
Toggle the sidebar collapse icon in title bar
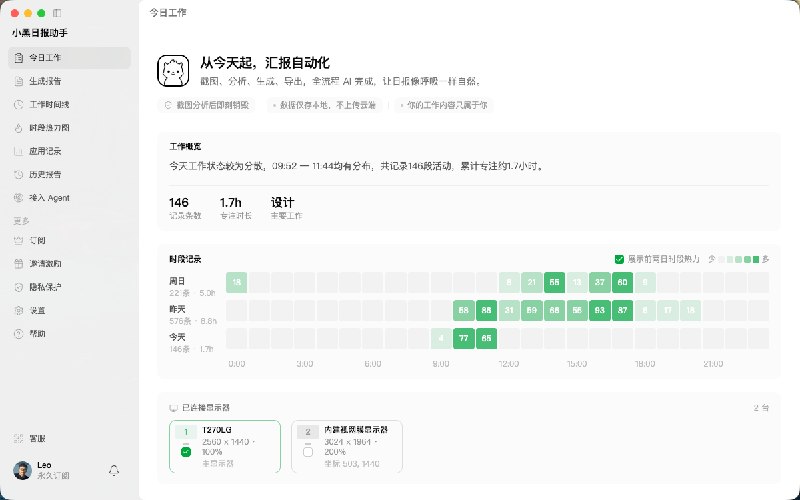pyautogui.click(x=57, y=13)
